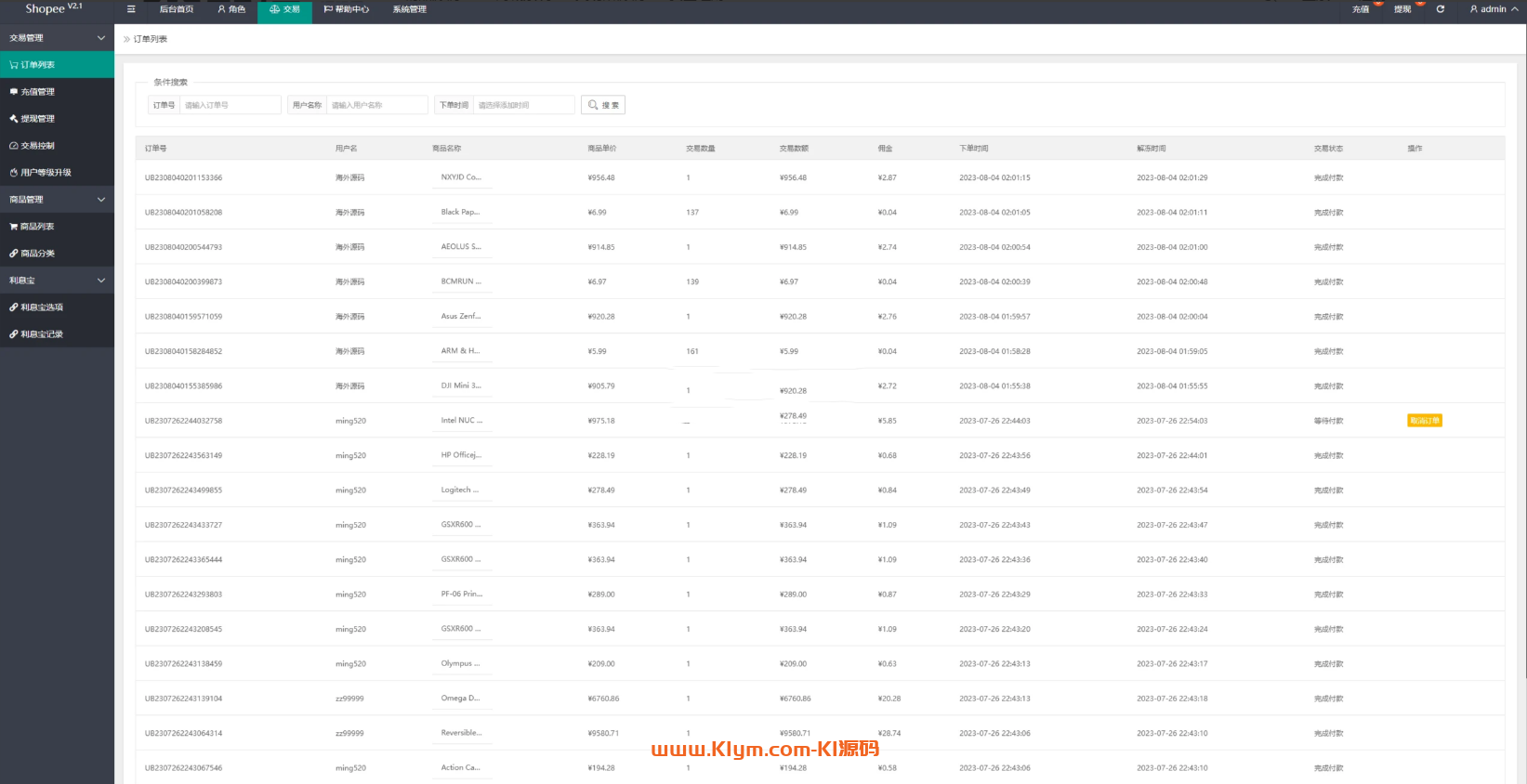This screenshot has height=784, width=1527.
Task: Open the admin user dropdown
Action: (1494, 9)
